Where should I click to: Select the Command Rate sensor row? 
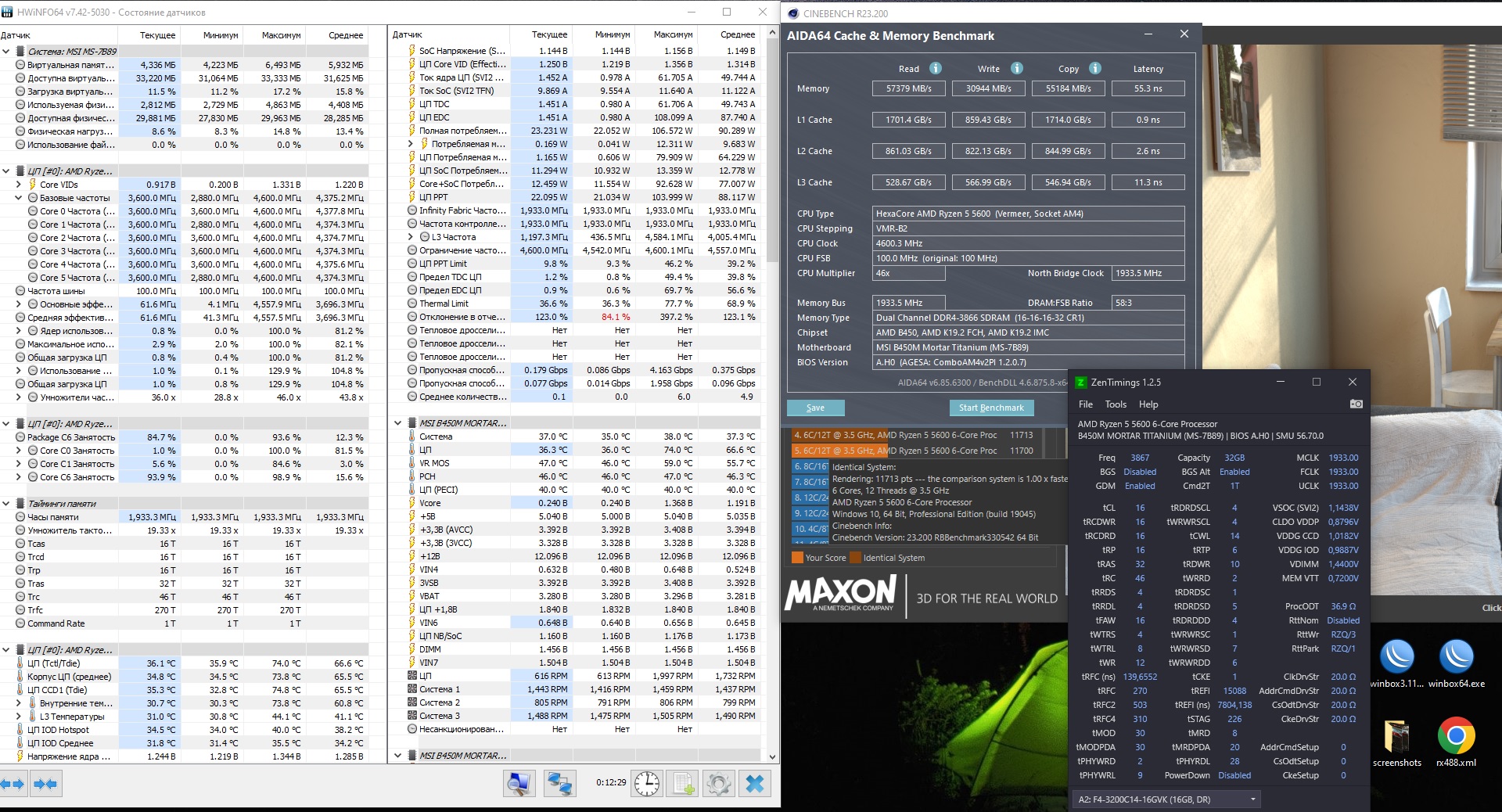point(183,623)
